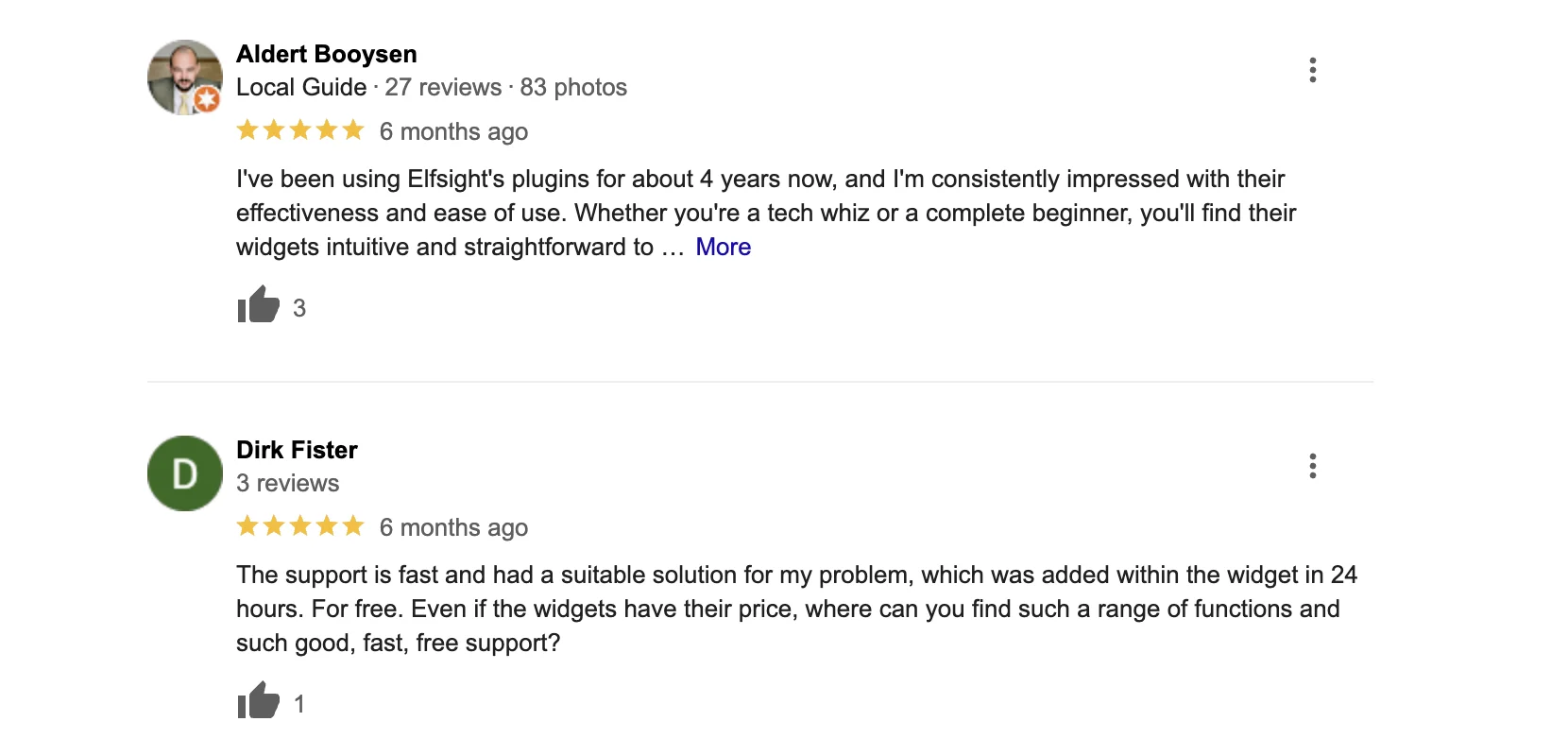This screenshot has height=756, width=1568.
Task: Click Dirk Fister's green avatar
Action: point(184,473)
